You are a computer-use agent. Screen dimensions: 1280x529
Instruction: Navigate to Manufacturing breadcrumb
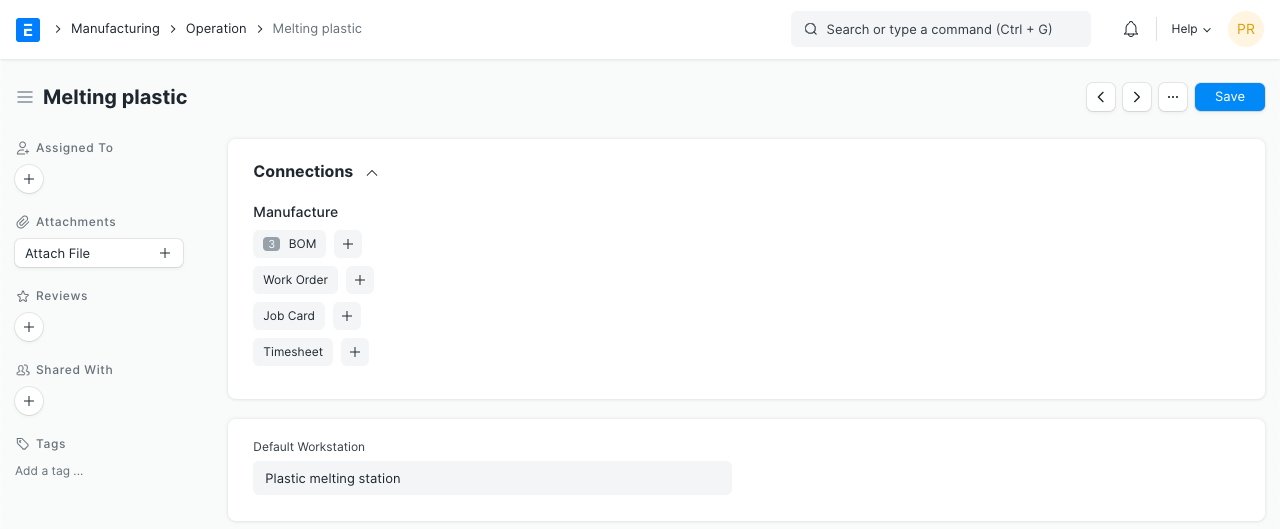coord(115,29)
